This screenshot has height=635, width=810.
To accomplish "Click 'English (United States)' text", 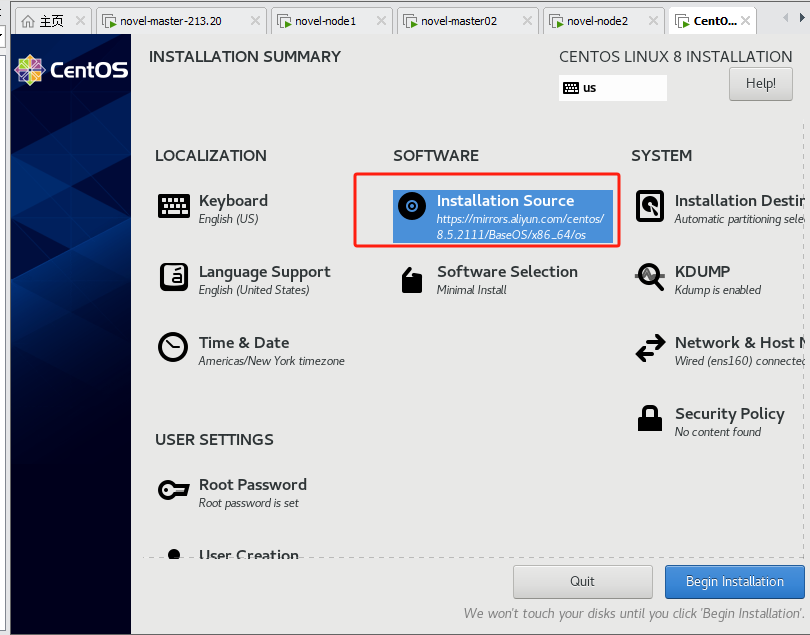I will pos(254,290).
